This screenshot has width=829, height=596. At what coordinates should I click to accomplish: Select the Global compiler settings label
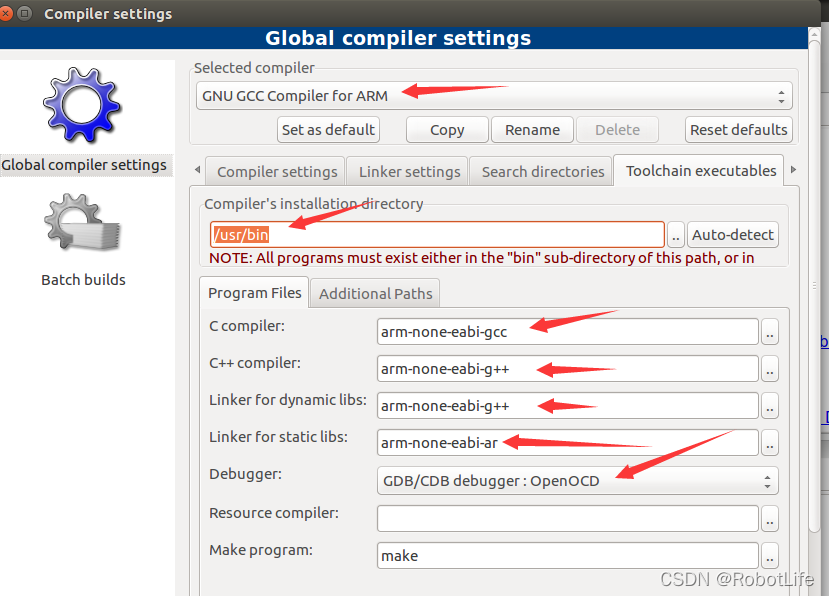tap(84, 165)
